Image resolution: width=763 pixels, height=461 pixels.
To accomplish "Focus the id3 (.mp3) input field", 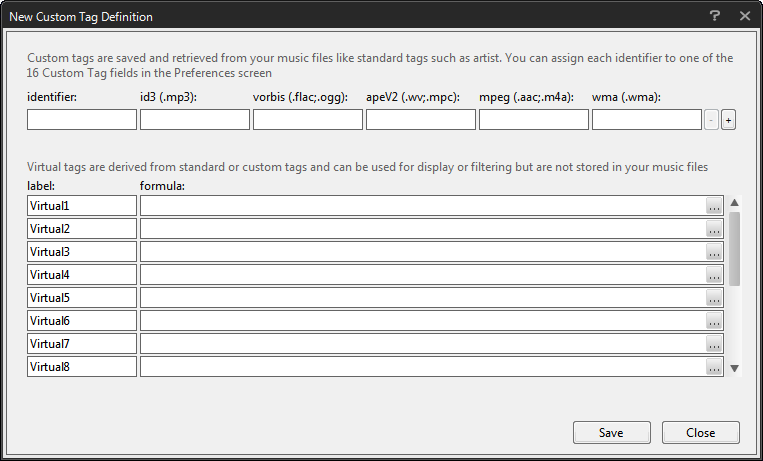I will pyautogui.click(x=195, y=120).
